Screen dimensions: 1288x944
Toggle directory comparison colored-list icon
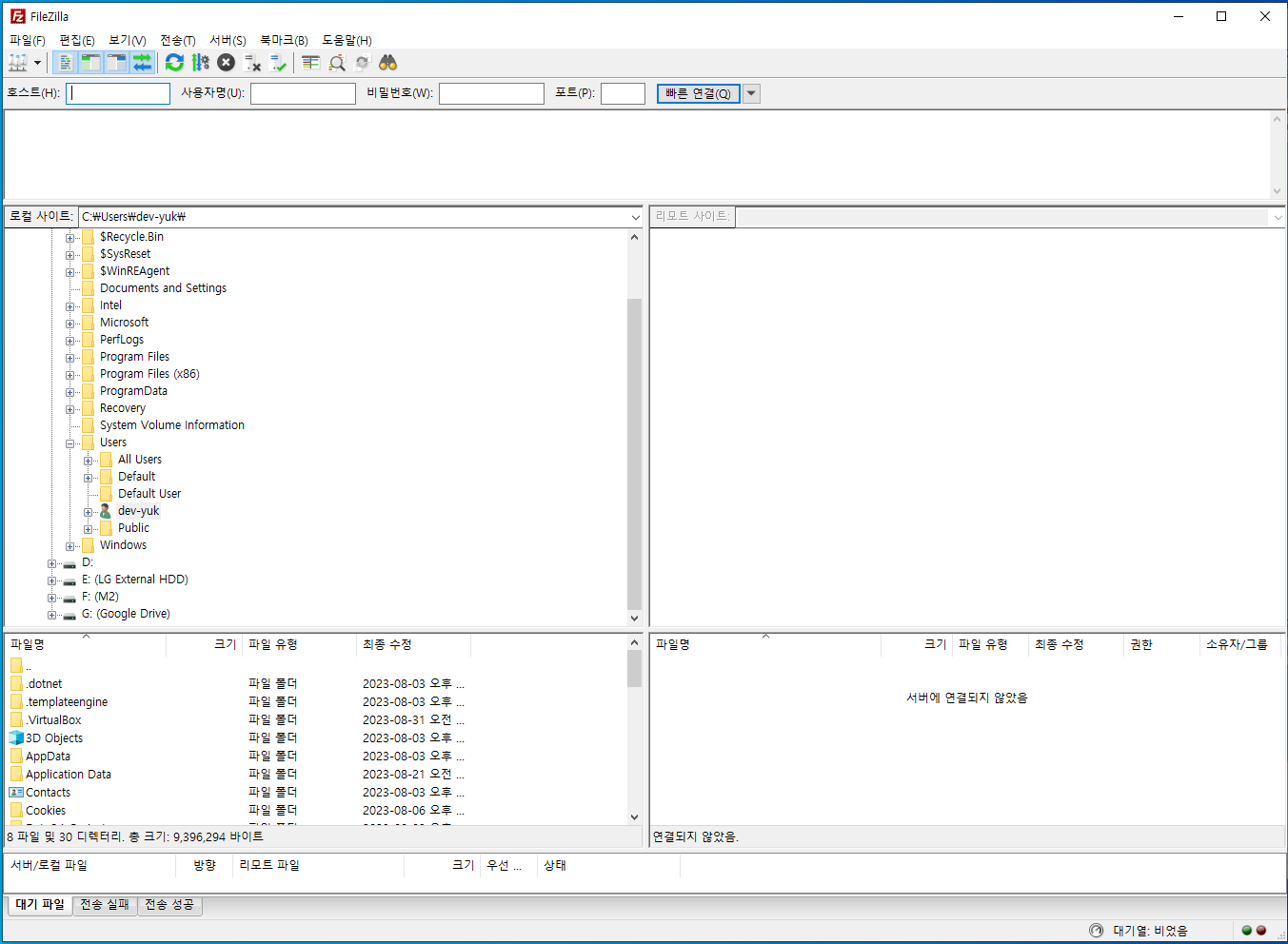[x=310, y=63]
